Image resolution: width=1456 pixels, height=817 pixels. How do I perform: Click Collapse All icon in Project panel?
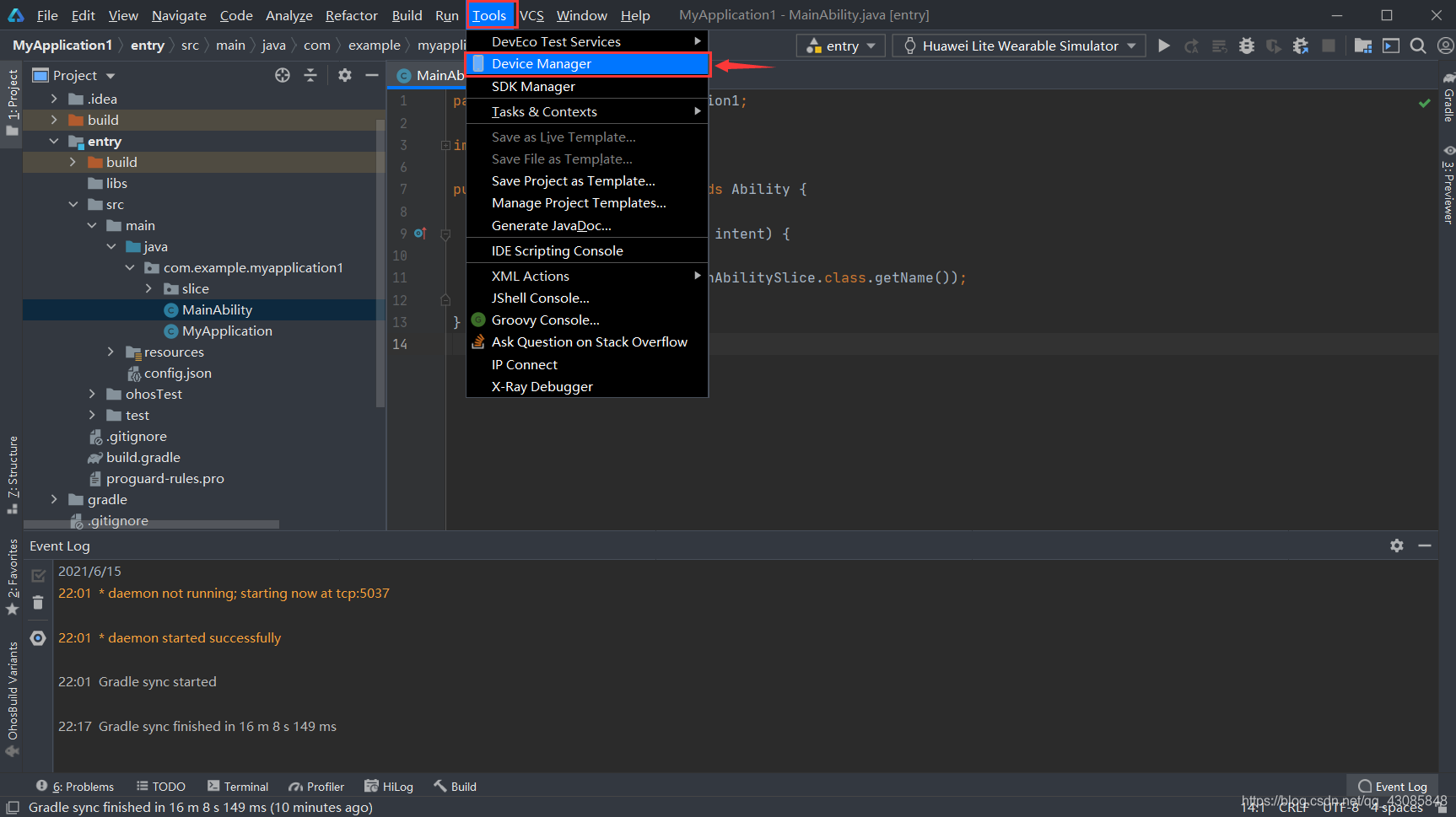coord(310,75)
